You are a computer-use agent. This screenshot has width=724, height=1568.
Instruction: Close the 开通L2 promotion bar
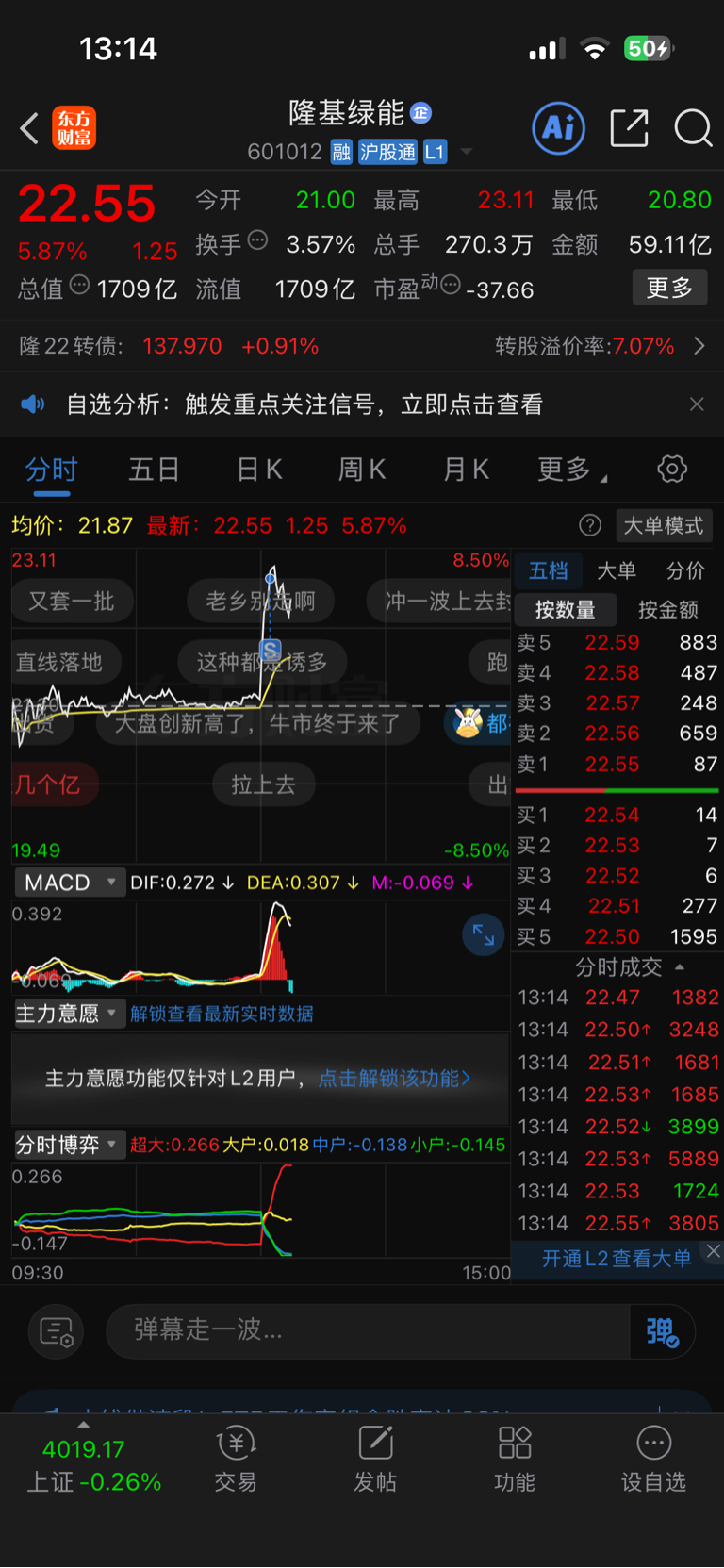[x=713, y=1251]
